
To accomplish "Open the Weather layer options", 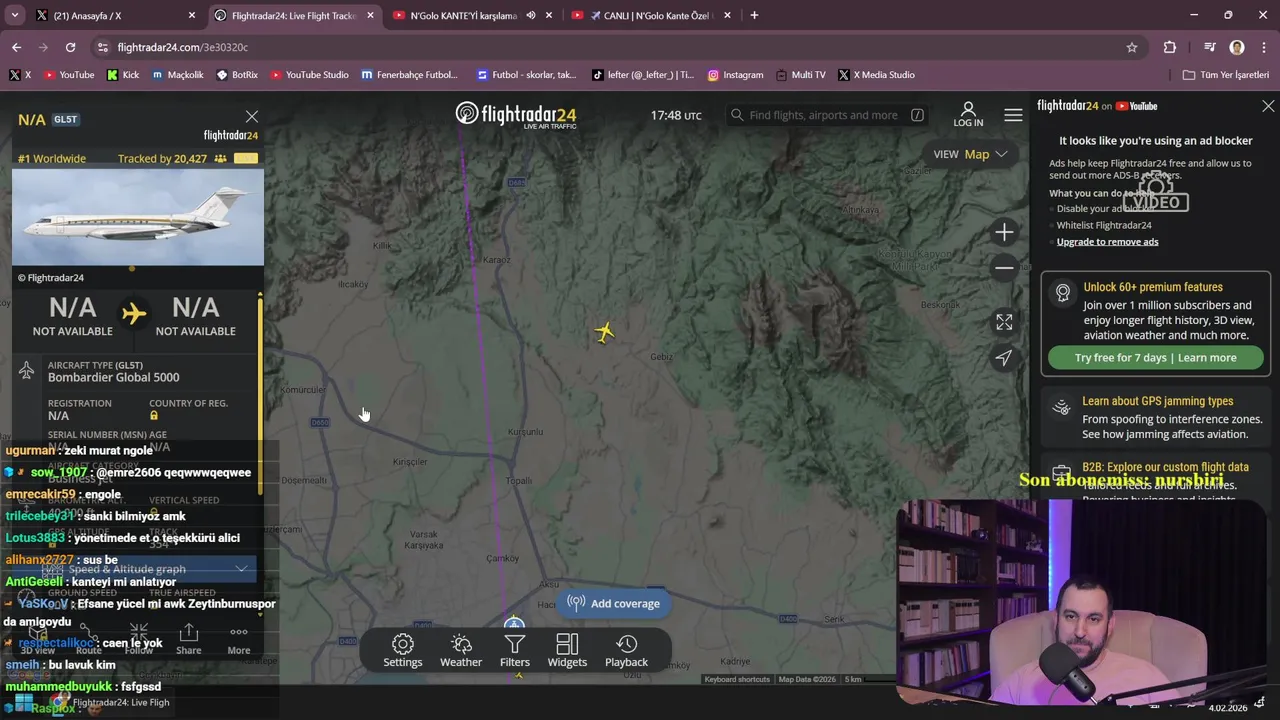I will pyautogui.click(x=461, y=651).
